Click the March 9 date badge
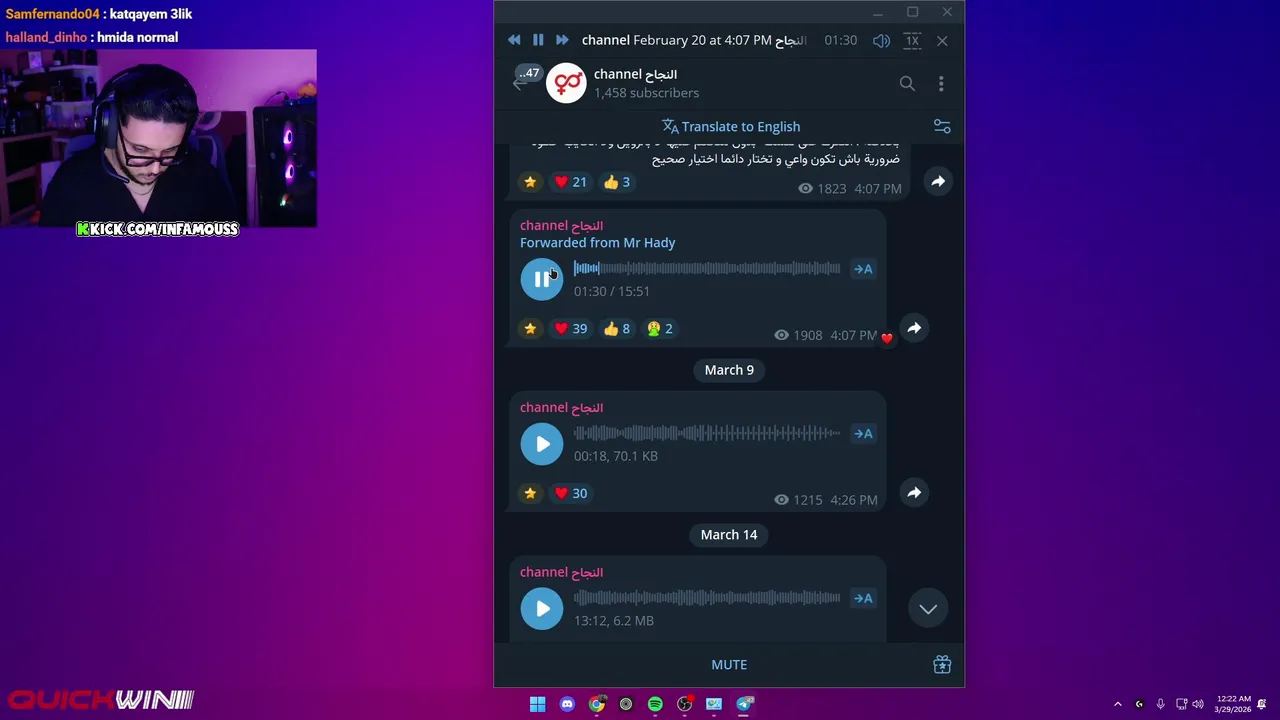1280x720 pixels. click(729, 370)
